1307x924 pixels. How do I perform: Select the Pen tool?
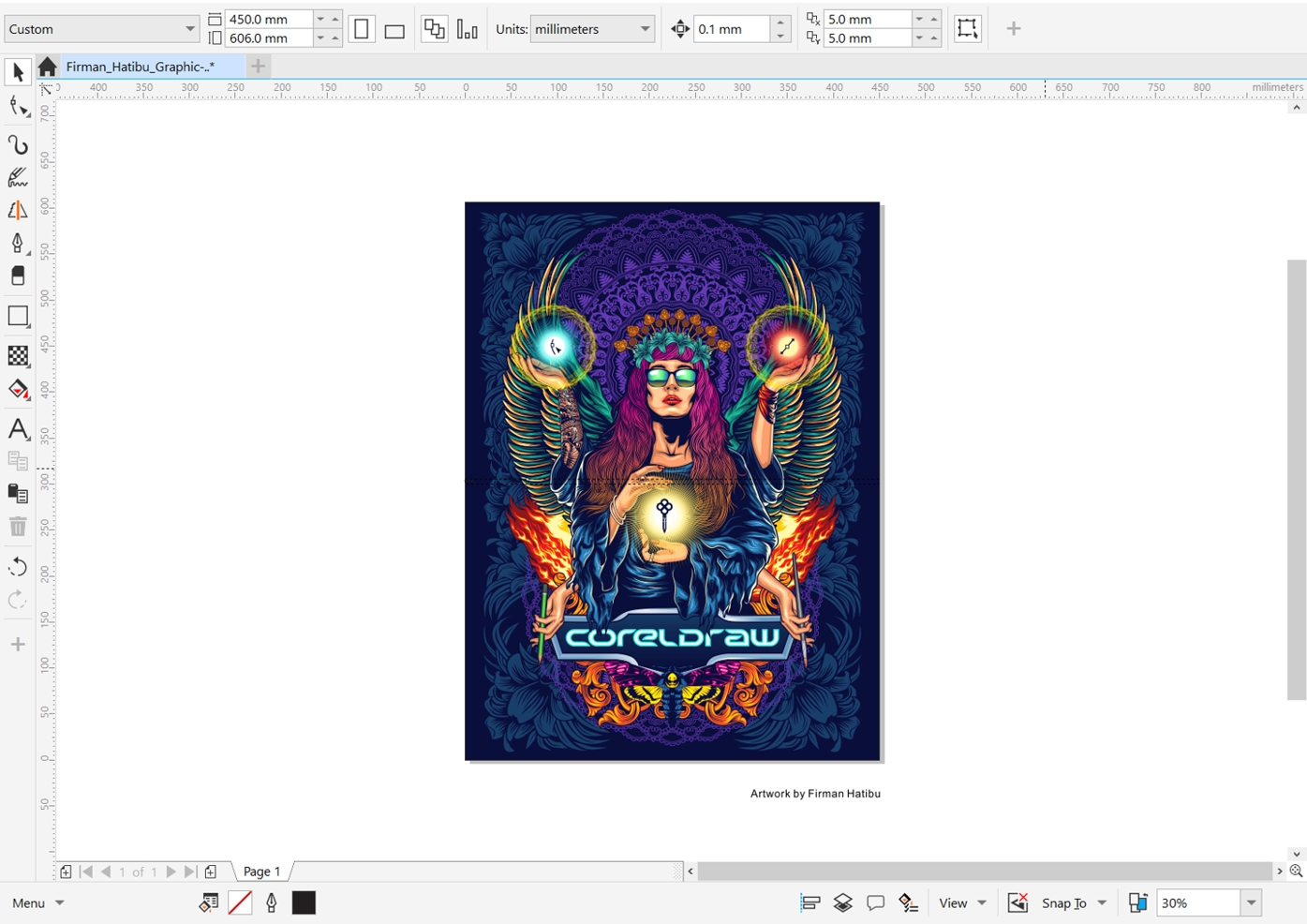18,243
